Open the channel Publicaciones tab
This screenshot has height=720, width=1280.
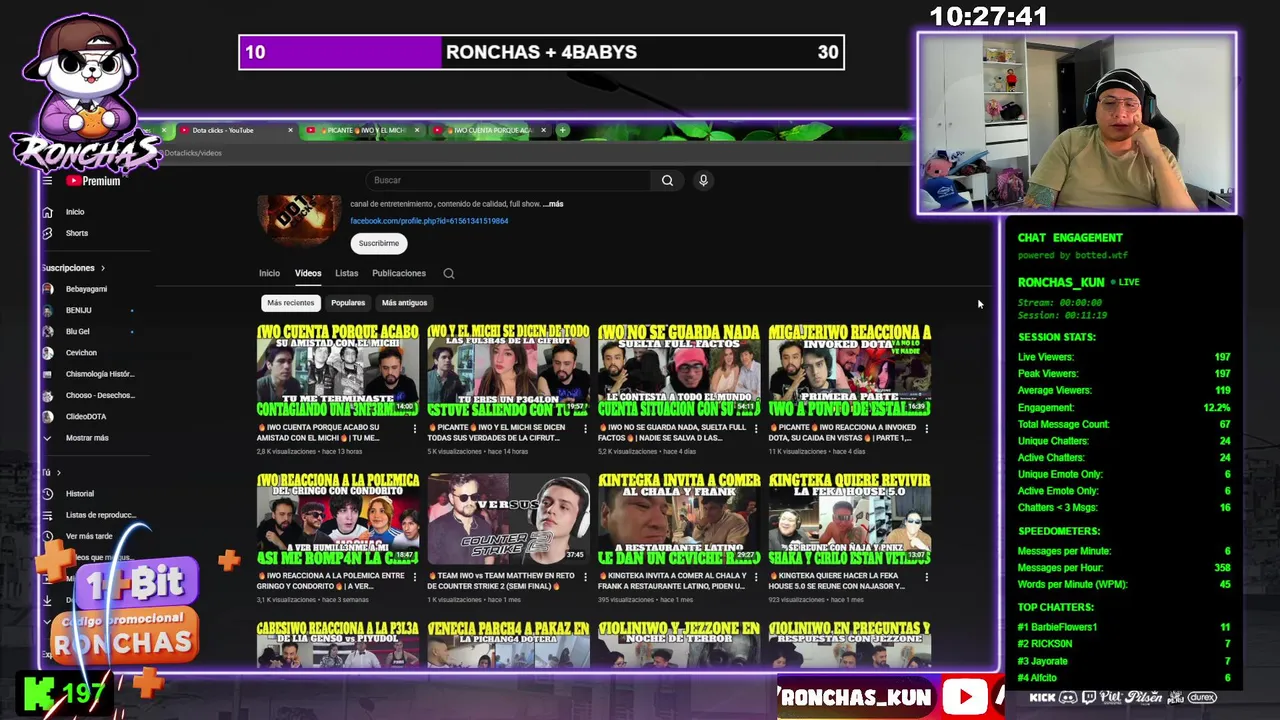(x=399, y=273)
